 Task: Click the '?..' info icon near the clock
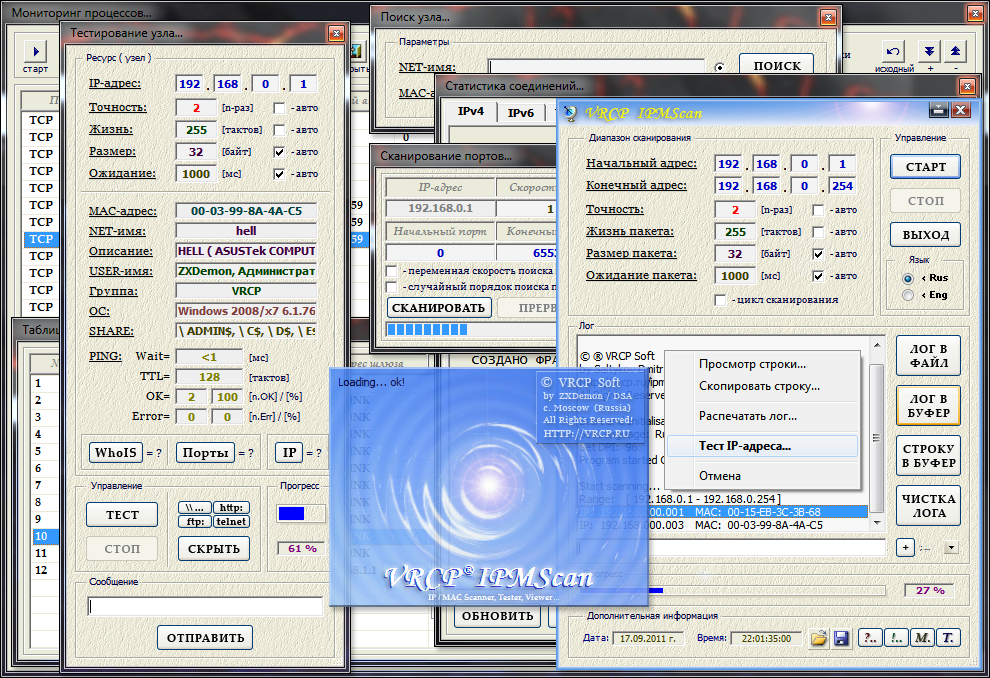point(869,637)
